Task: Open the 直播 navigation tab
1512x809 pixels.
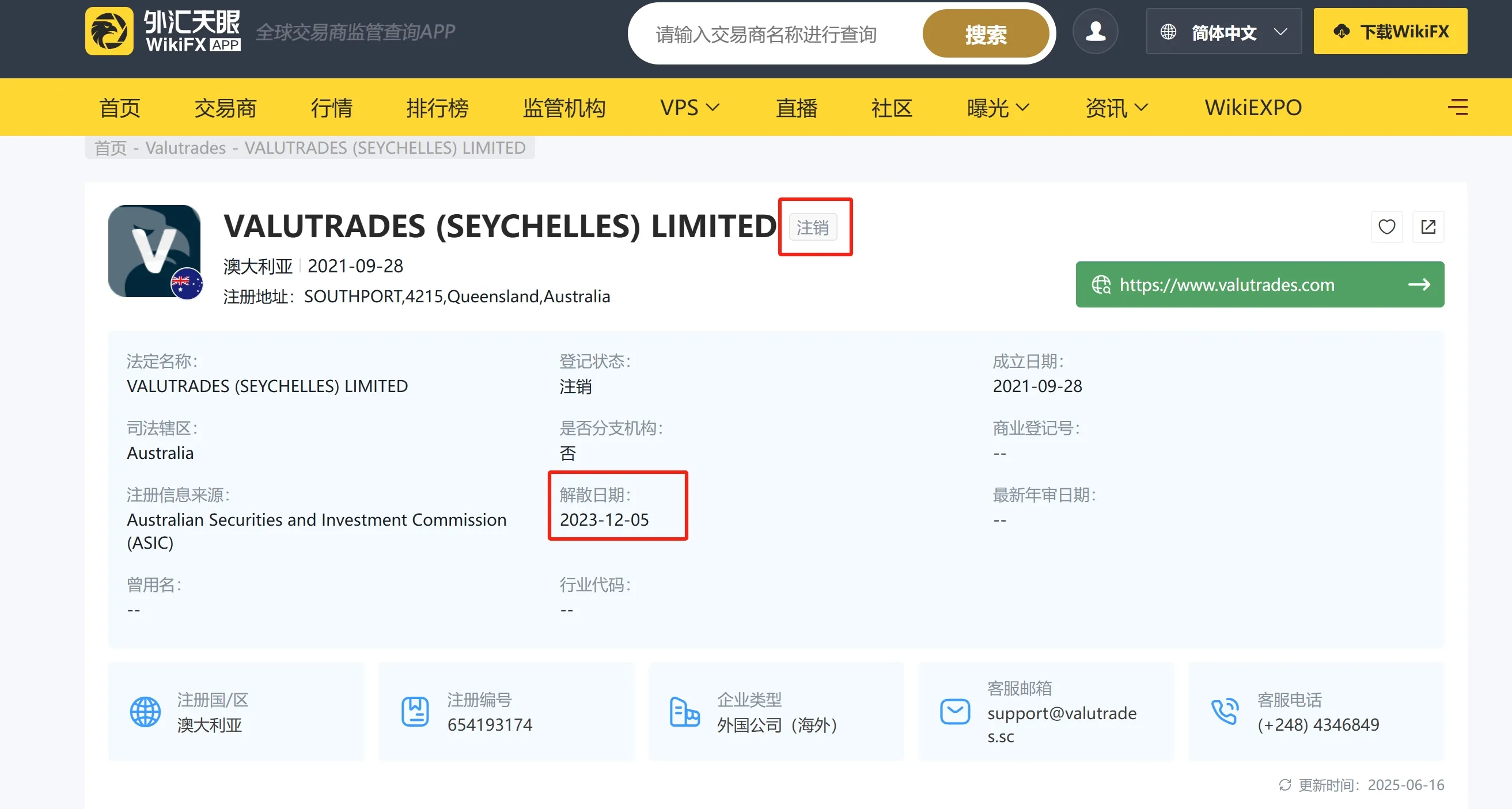Action: pos(797,108)
